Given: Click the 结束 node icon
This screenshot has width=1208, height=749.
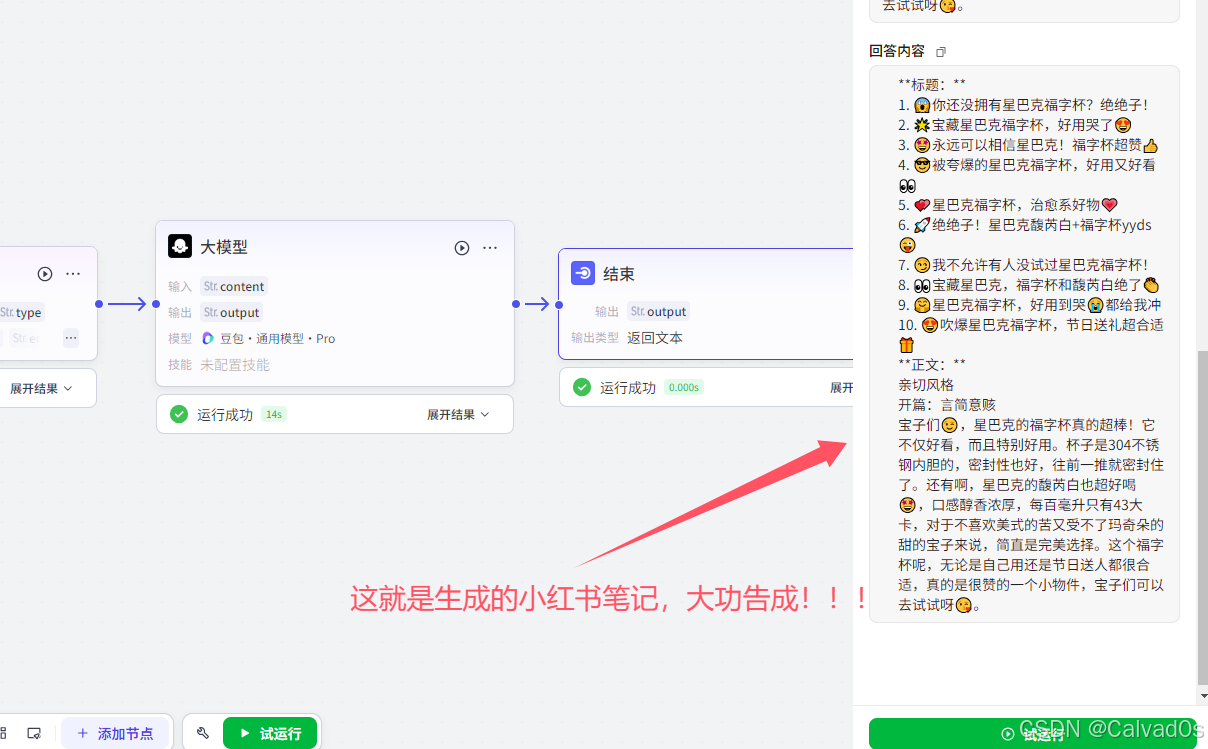Looking at the screenshot, I should (x=583, y=273).
